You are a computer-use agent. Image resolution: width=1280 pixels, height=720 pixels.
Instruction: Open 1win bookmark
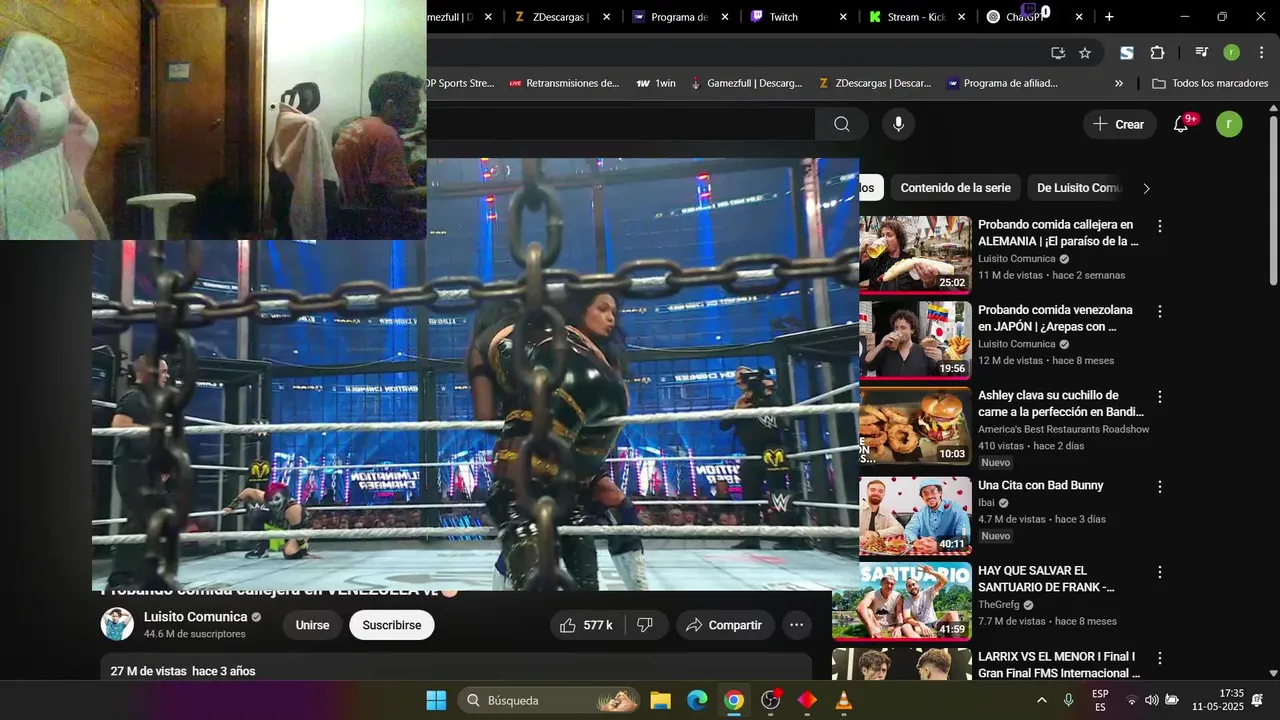[x=656, y=83]
